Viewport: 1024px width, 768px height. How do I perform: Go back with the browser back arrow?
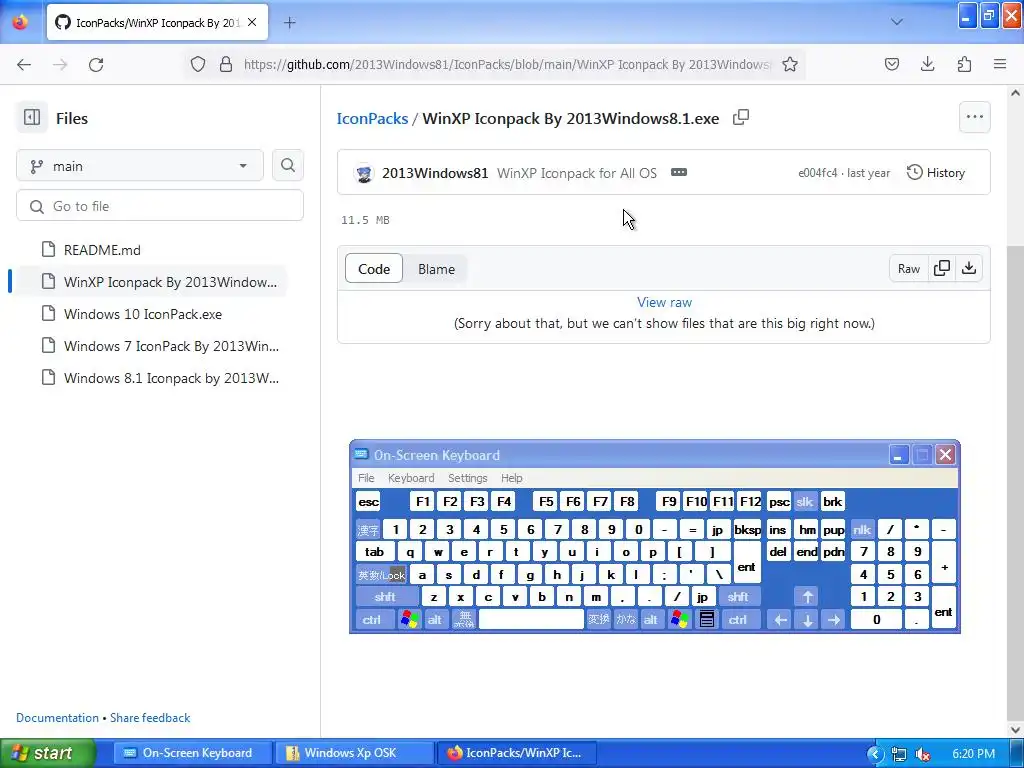24,65
